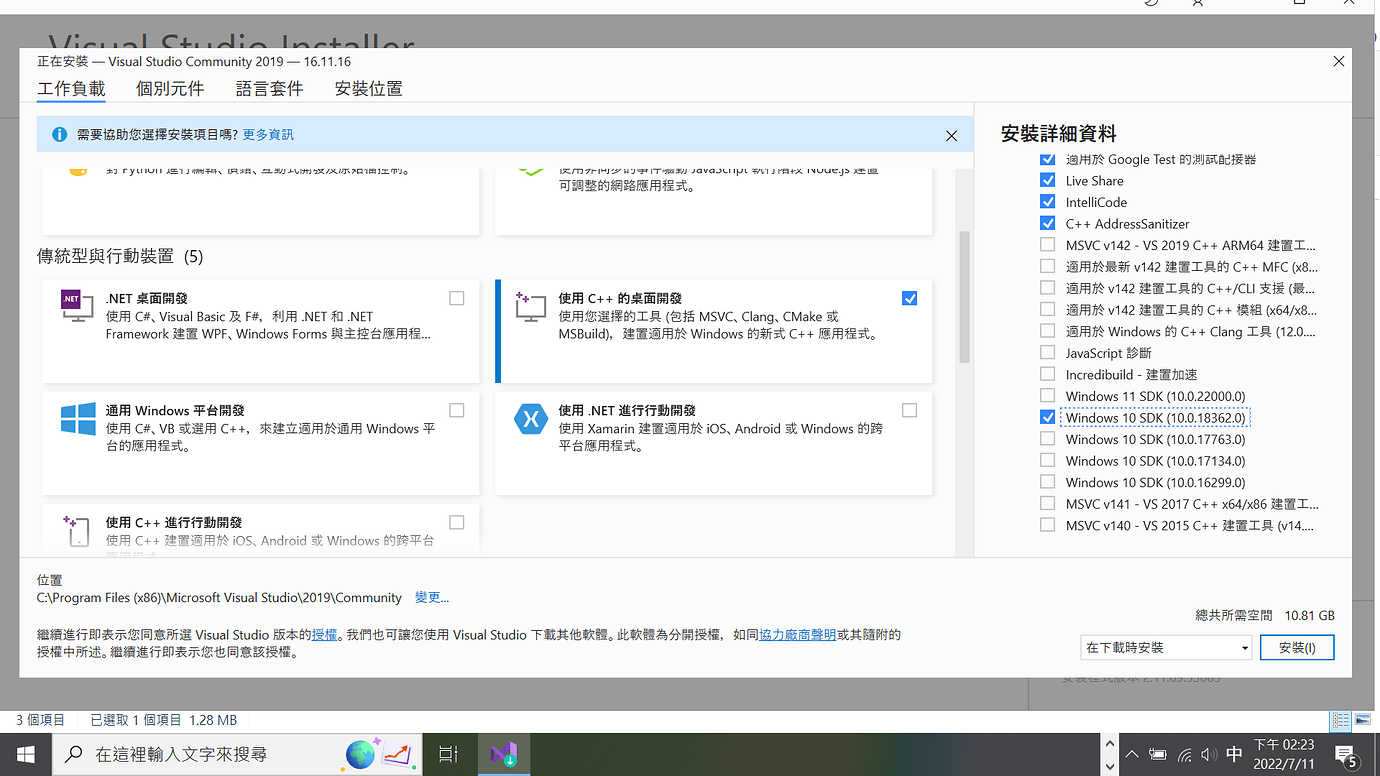The image size is (1380, 776).
Task: Show hidden icons in the system tray
Action: point(1132,754)
